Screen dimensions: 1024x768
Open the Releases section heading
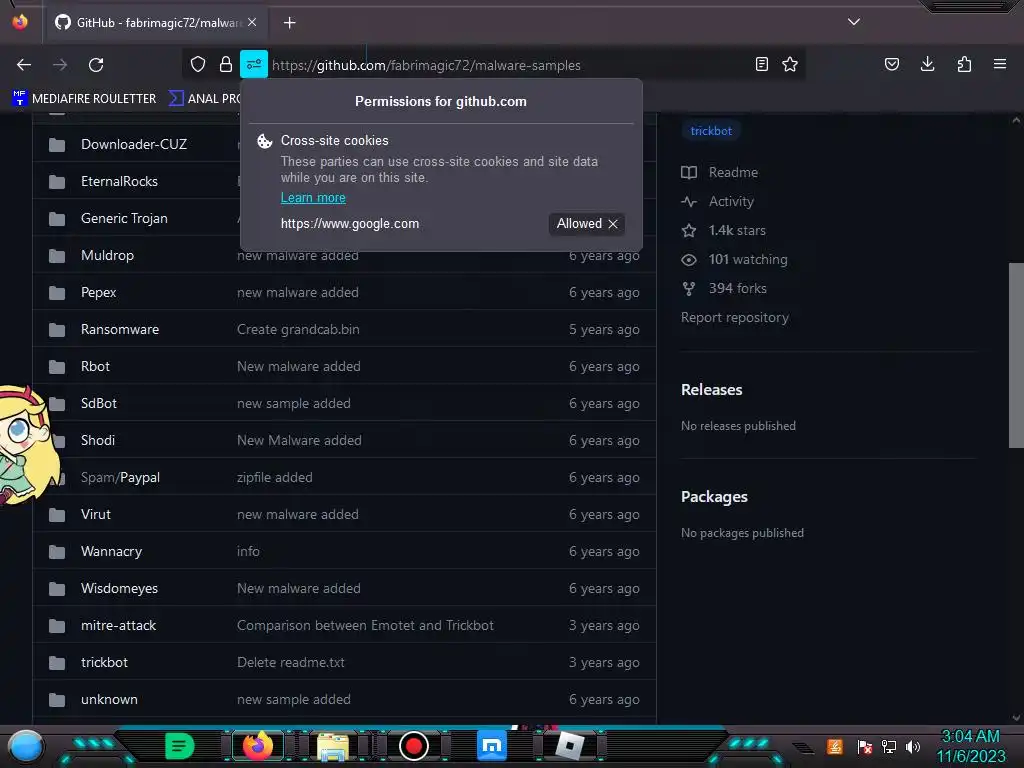click(712, 390)
